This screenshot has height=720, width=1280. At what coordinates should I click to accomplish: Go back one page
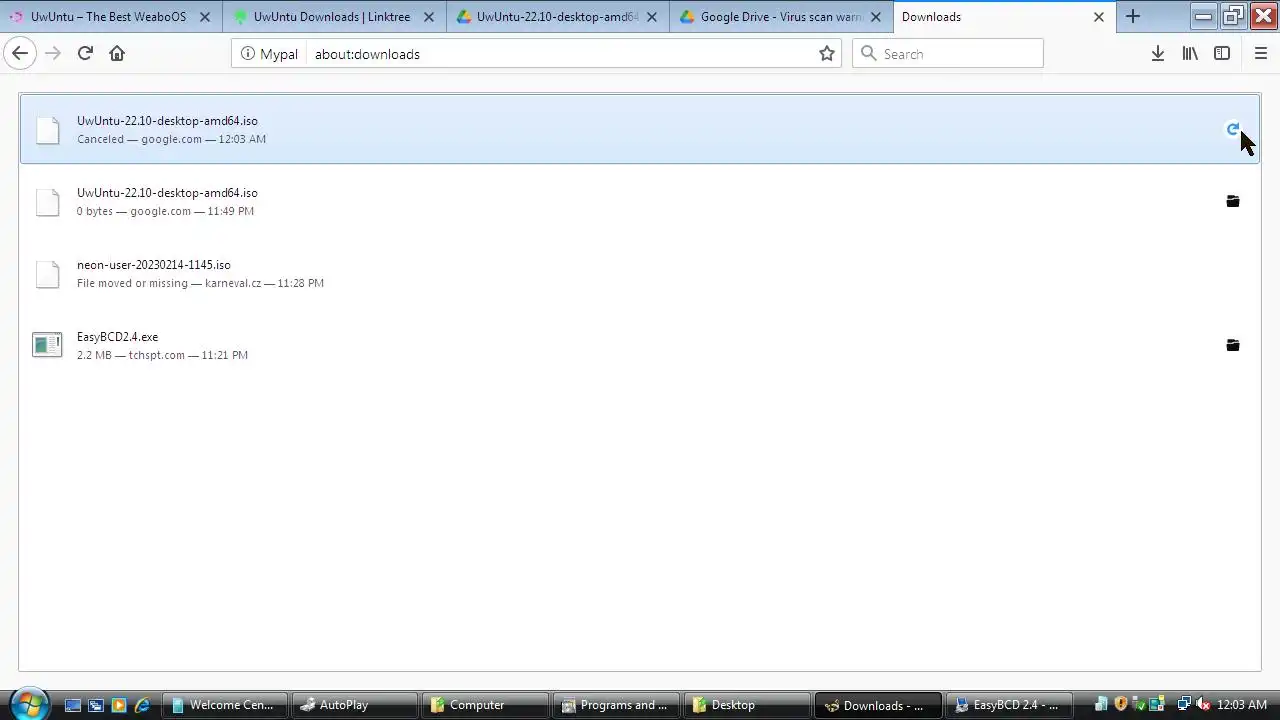coord(20,54)
